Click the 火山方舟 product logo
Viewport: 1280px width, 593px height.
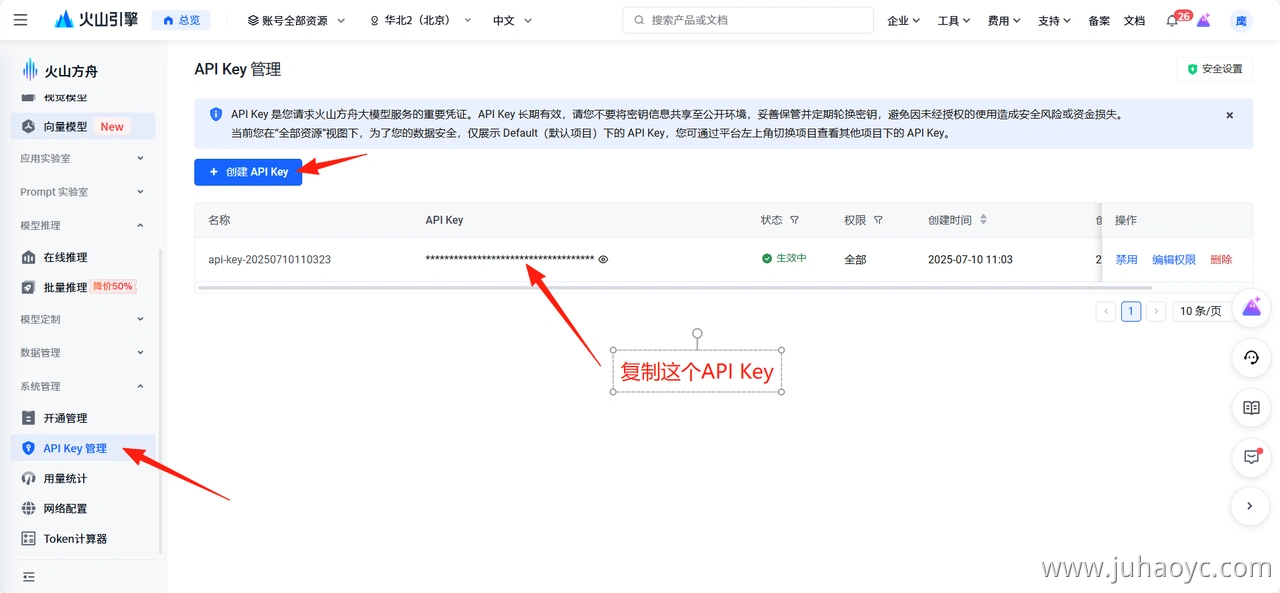[60, 71]
